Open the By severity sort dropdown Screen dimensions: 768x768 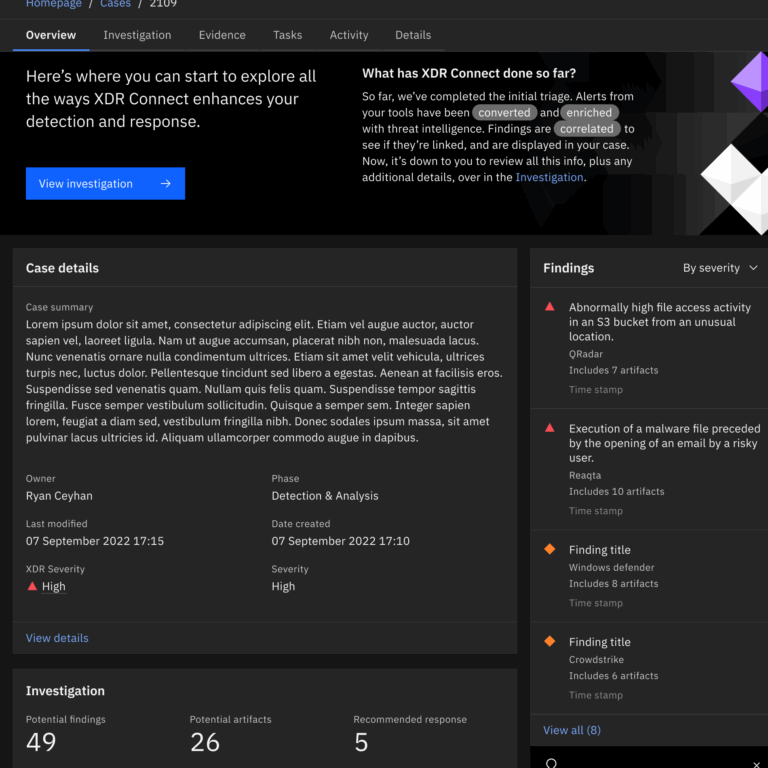720,268
